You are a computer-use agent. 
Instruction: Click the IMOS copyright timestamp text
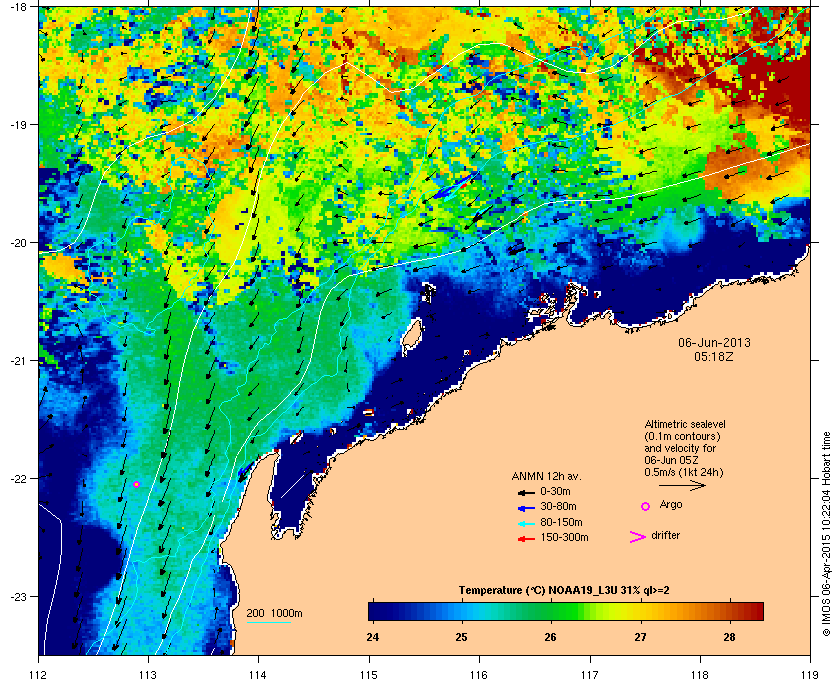tap(827, 533)
